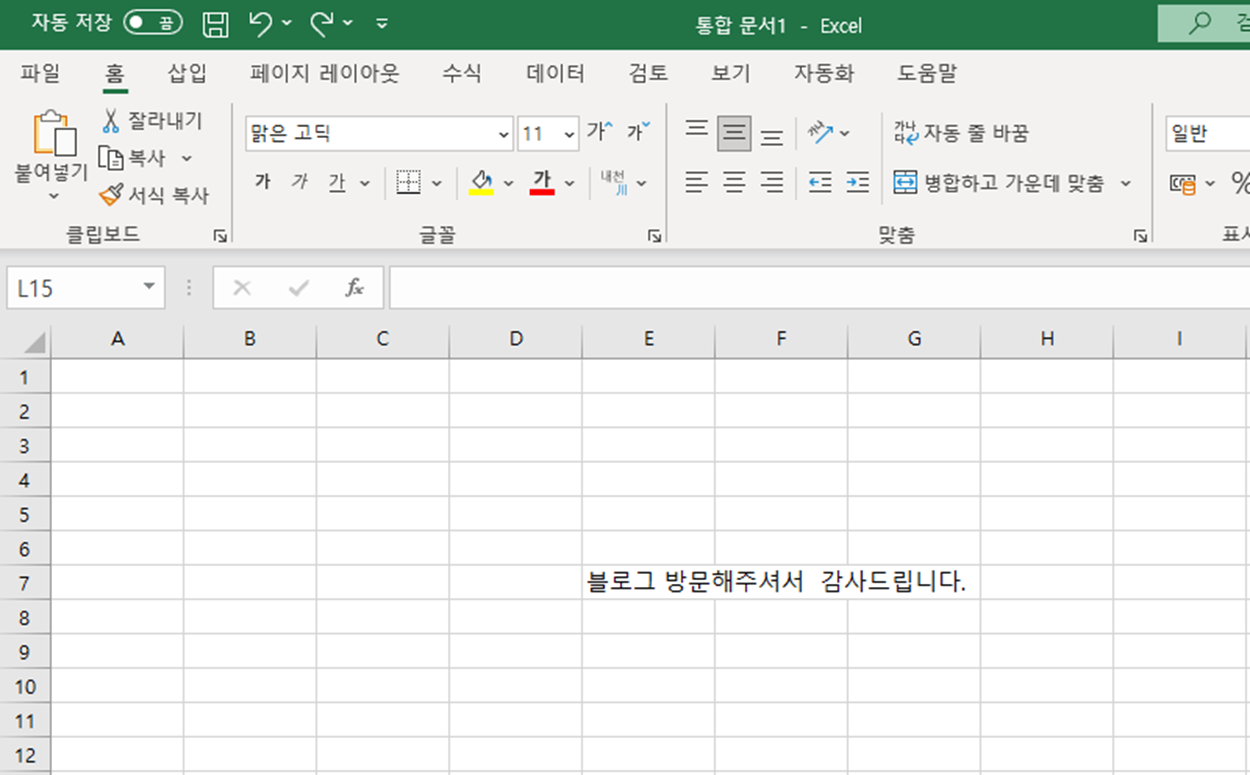
Task: Apply the red font color
Action: click(x=542, y=182)
